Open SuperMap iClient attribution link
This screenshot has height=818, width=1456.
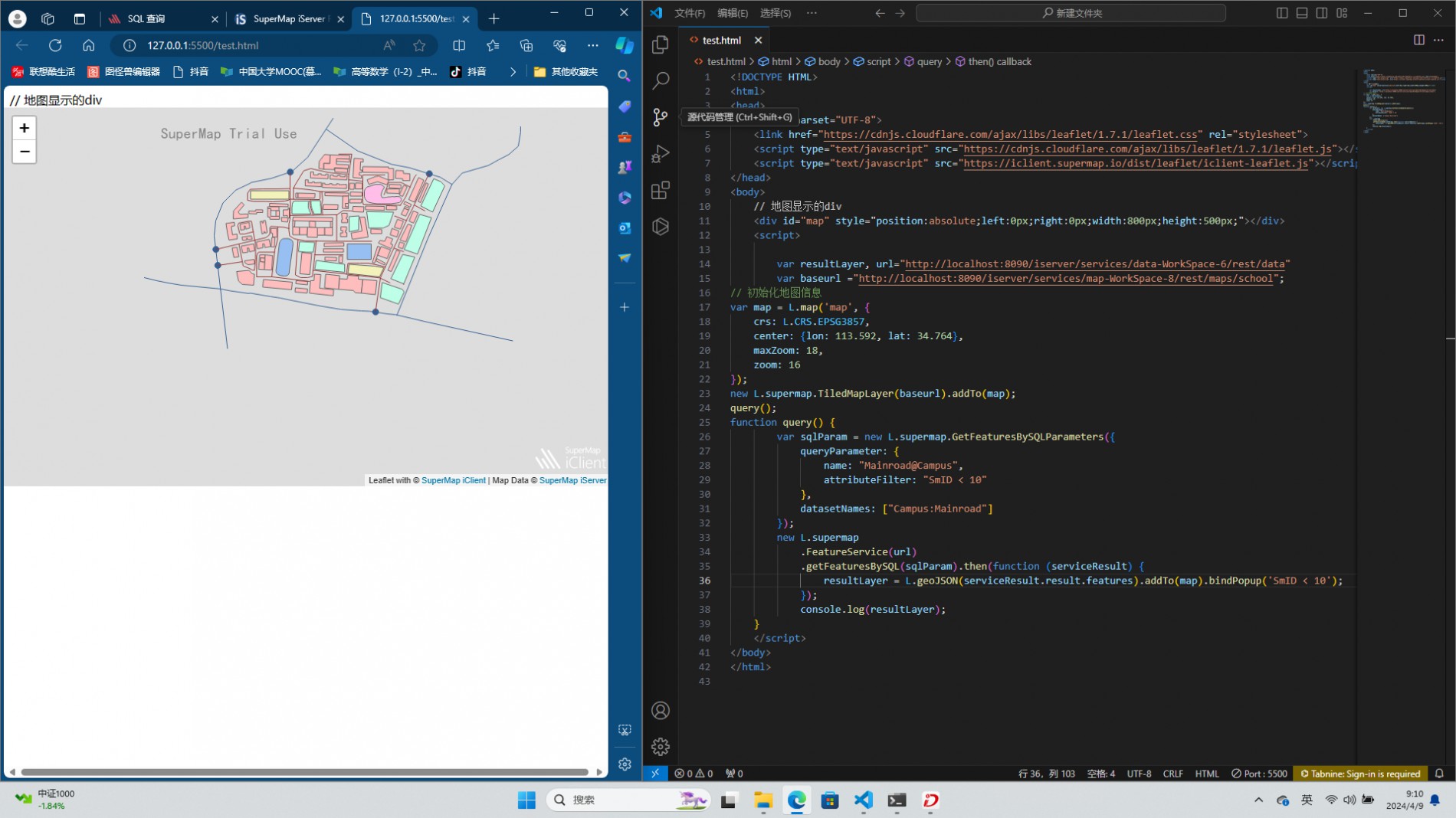coord(454,480)
